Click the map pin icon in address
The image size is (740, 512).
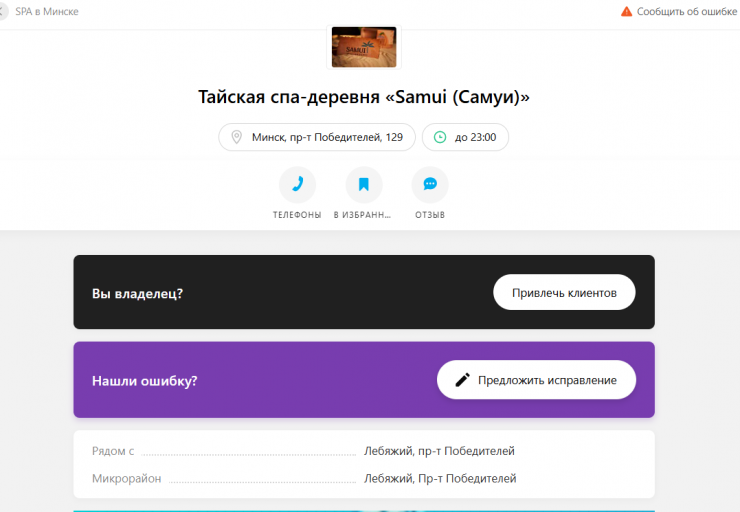[x=236, y=137]
